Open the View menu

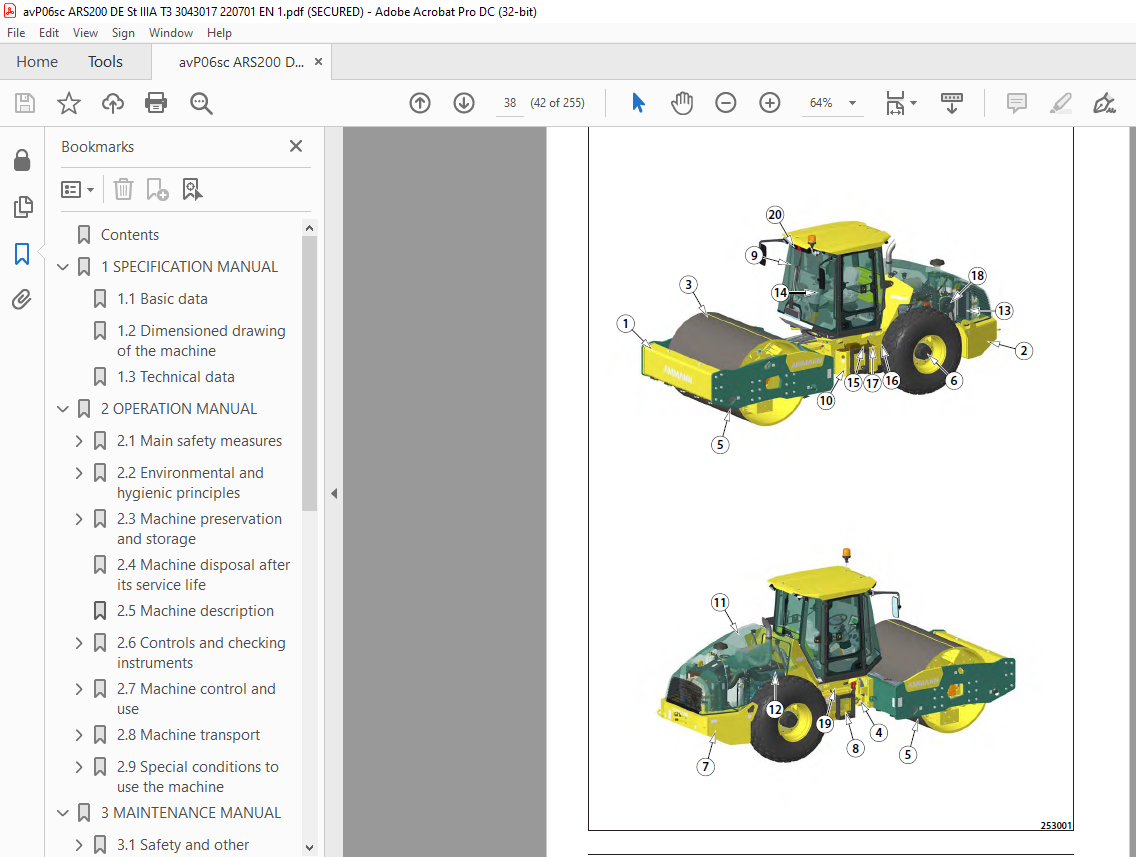point(85,33)
